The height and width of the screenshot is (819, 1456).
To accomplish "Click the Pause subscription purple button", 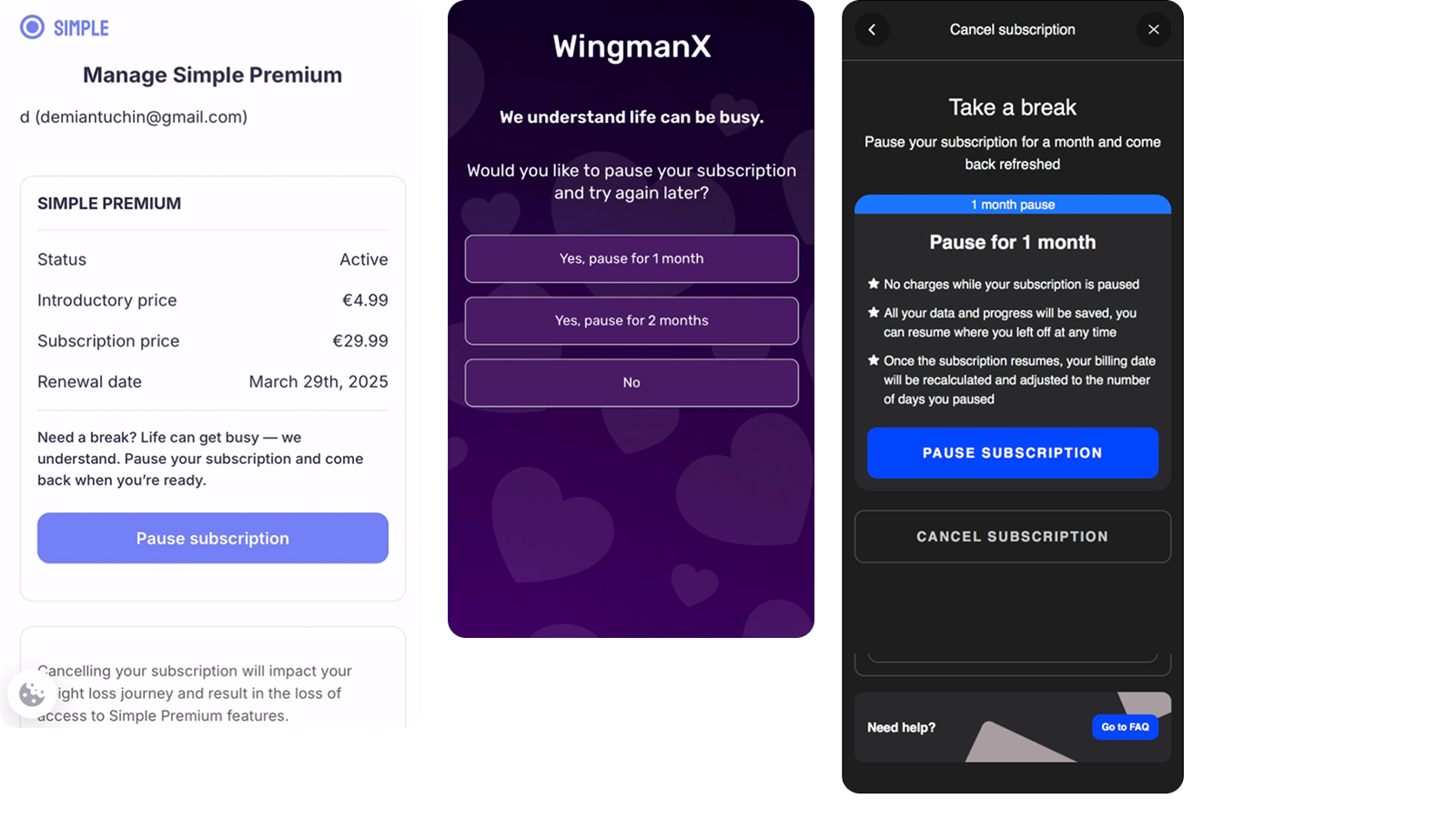I will 213,538.
